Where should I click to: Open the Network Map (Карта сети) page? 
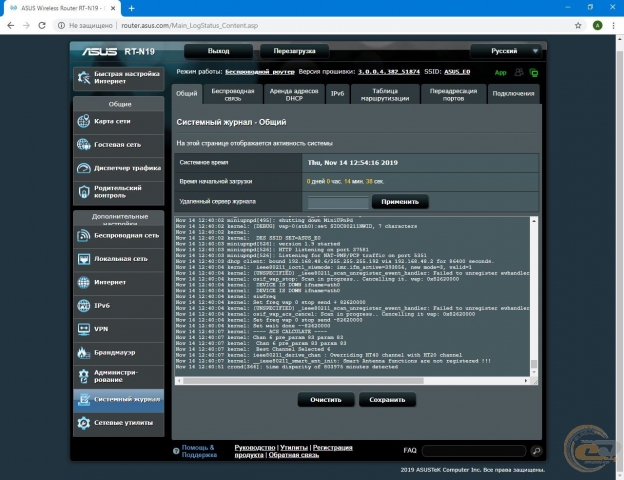point(119,121)
